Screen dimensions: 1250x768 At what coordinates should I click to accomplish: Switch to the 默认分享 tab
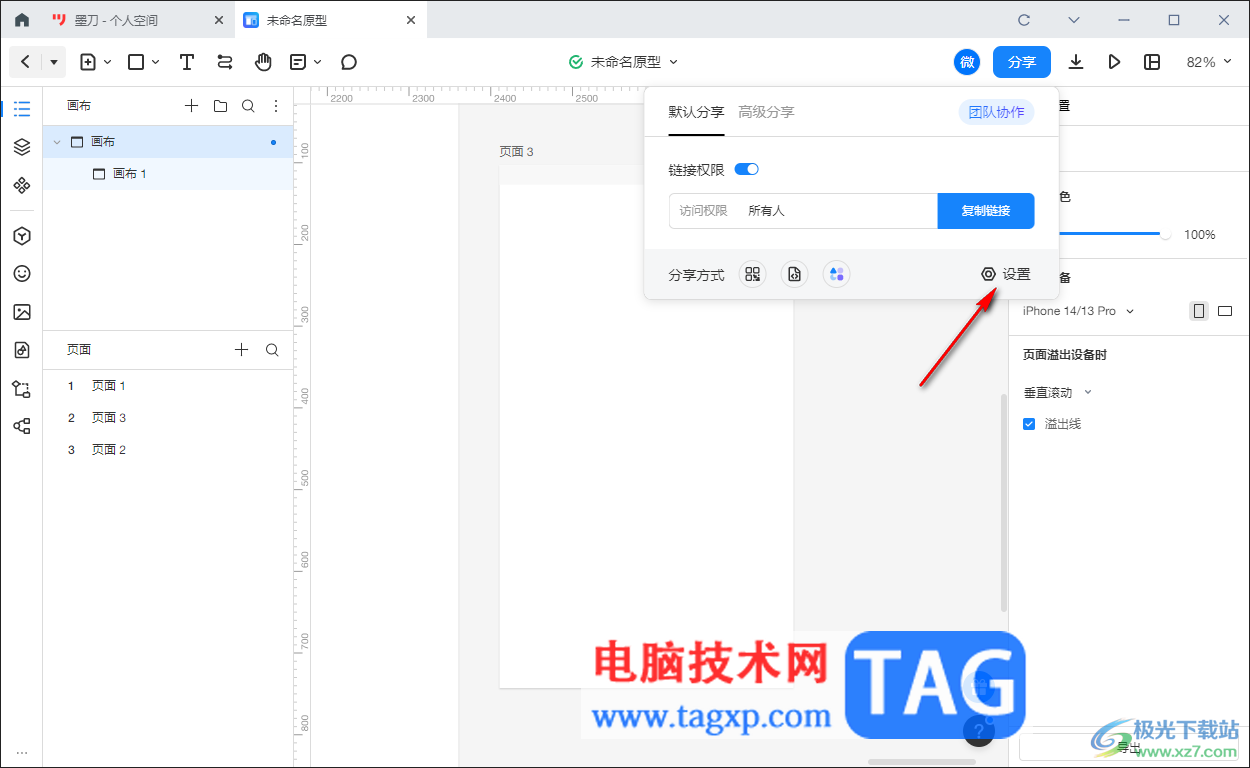(696, 112)
